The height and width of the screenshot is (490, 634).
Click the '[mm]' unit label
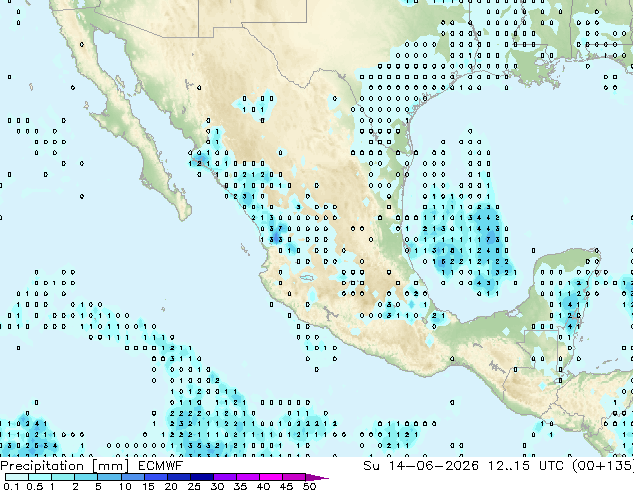tap(111, 466)
